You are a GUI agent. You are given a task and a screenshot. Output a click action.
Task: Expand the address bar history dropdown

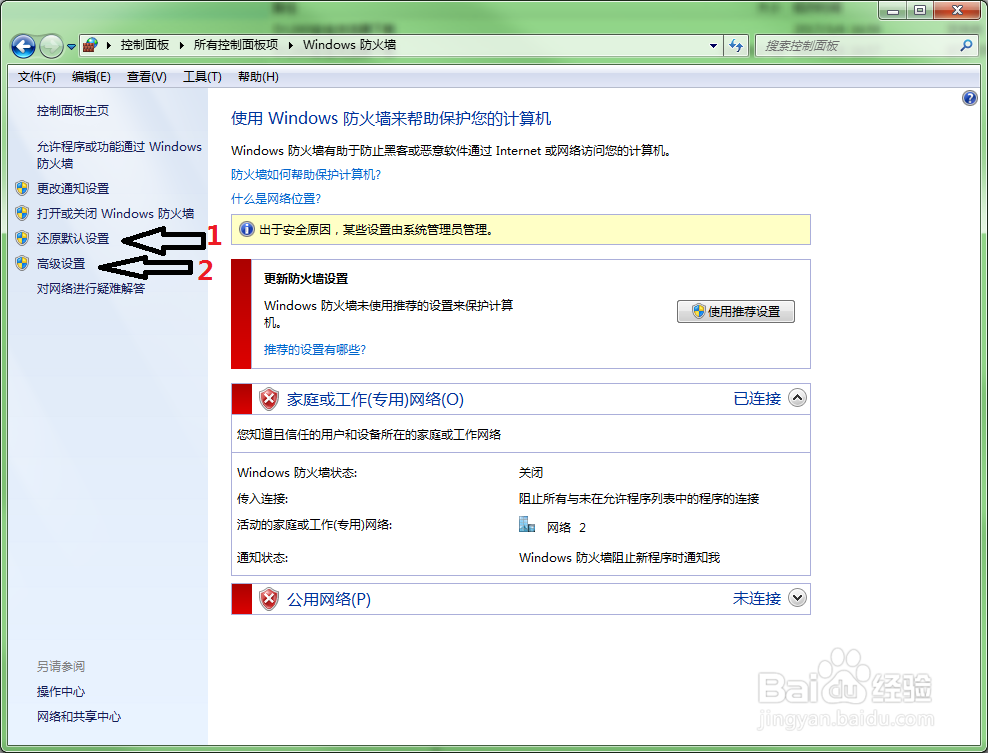(713, 45)
